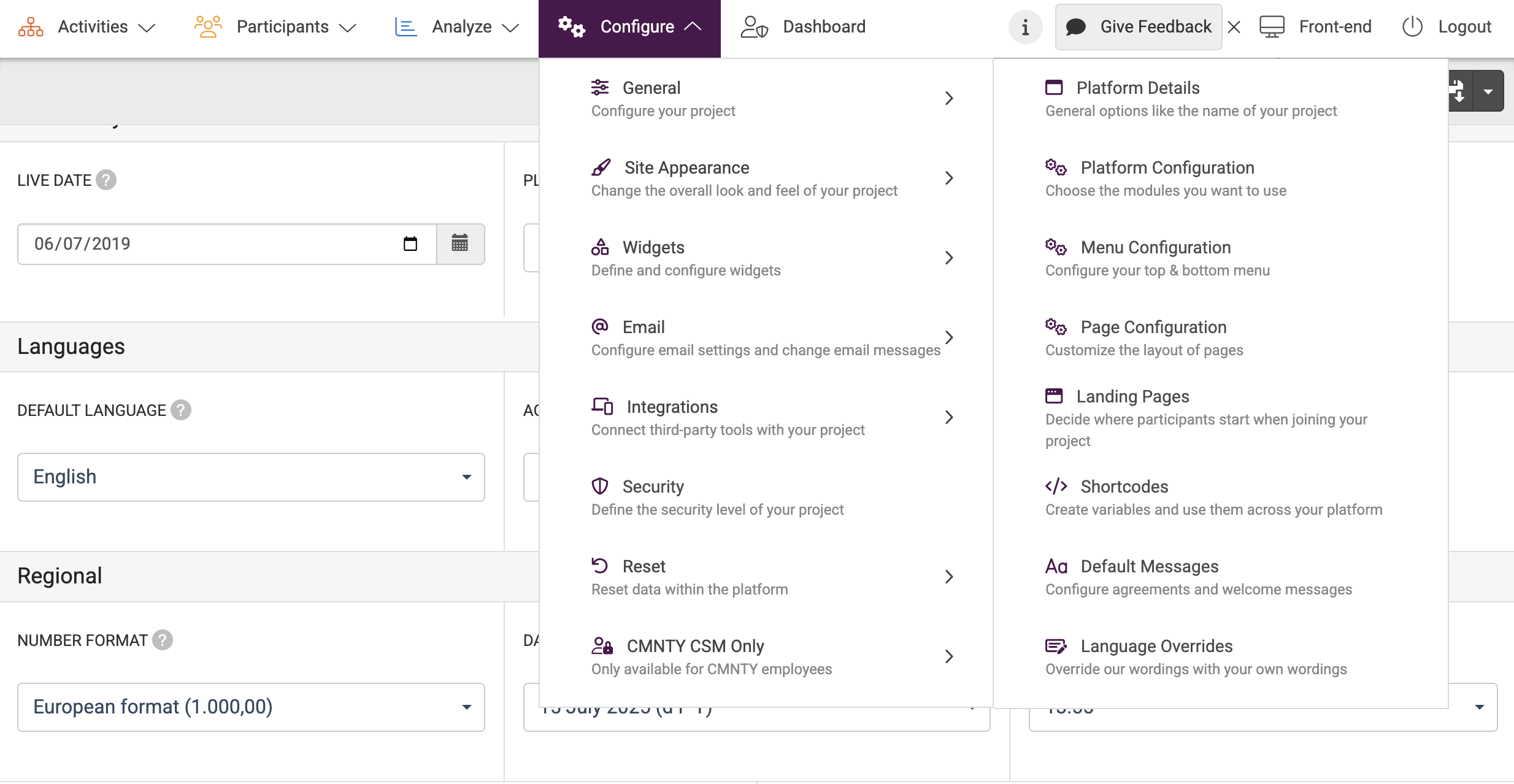Open Landing Pages menu entry

tap(1132, 396)
